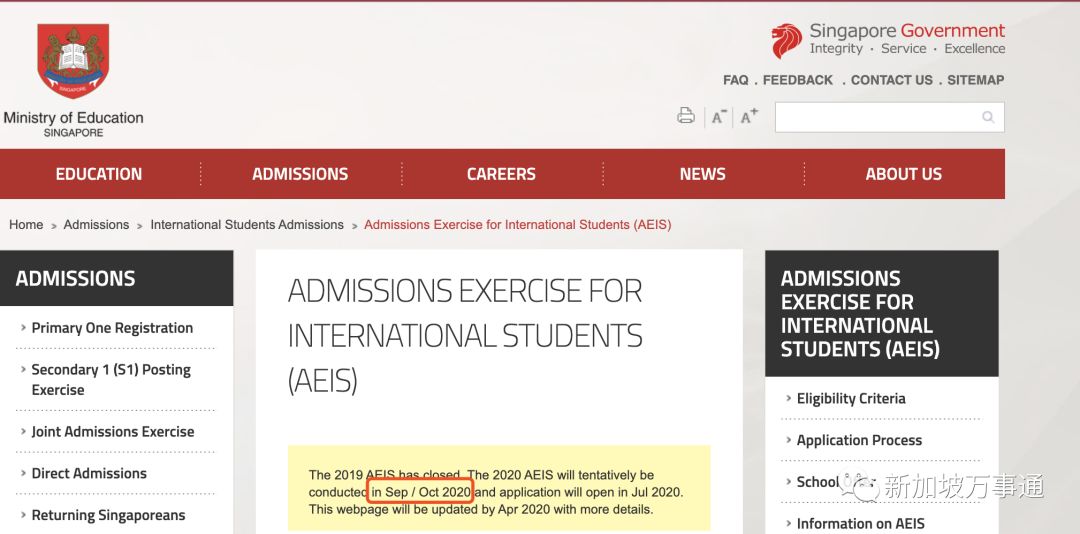
Task: Open the NEWS menu
Action: 702,174
